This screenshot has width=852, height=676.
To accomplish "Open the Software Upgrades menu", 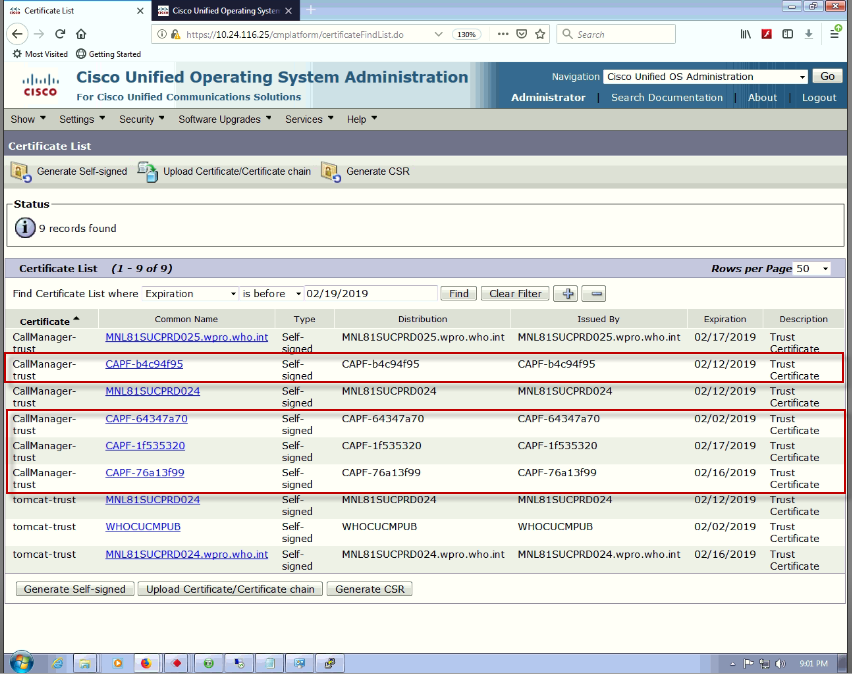I will click(225, 119).
